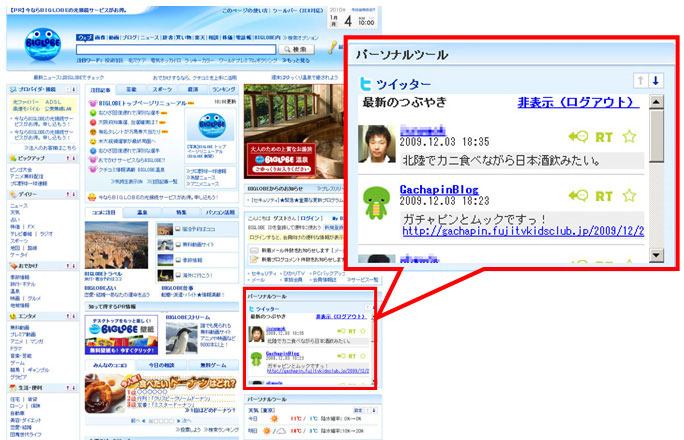Switch to the 芸能 news tab
This screenshot has height=440, width=684.
(131, 89)
